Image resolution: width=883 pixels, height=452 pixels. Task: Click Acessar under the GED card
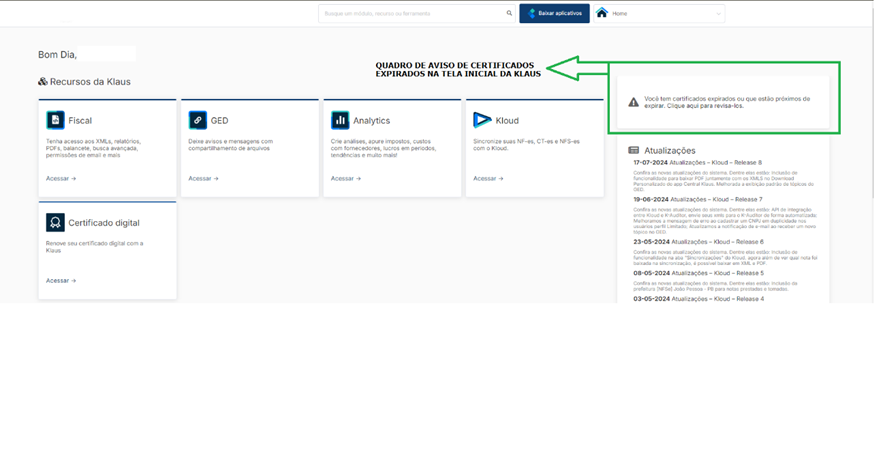pyautogui.click(x=203, y=179)
